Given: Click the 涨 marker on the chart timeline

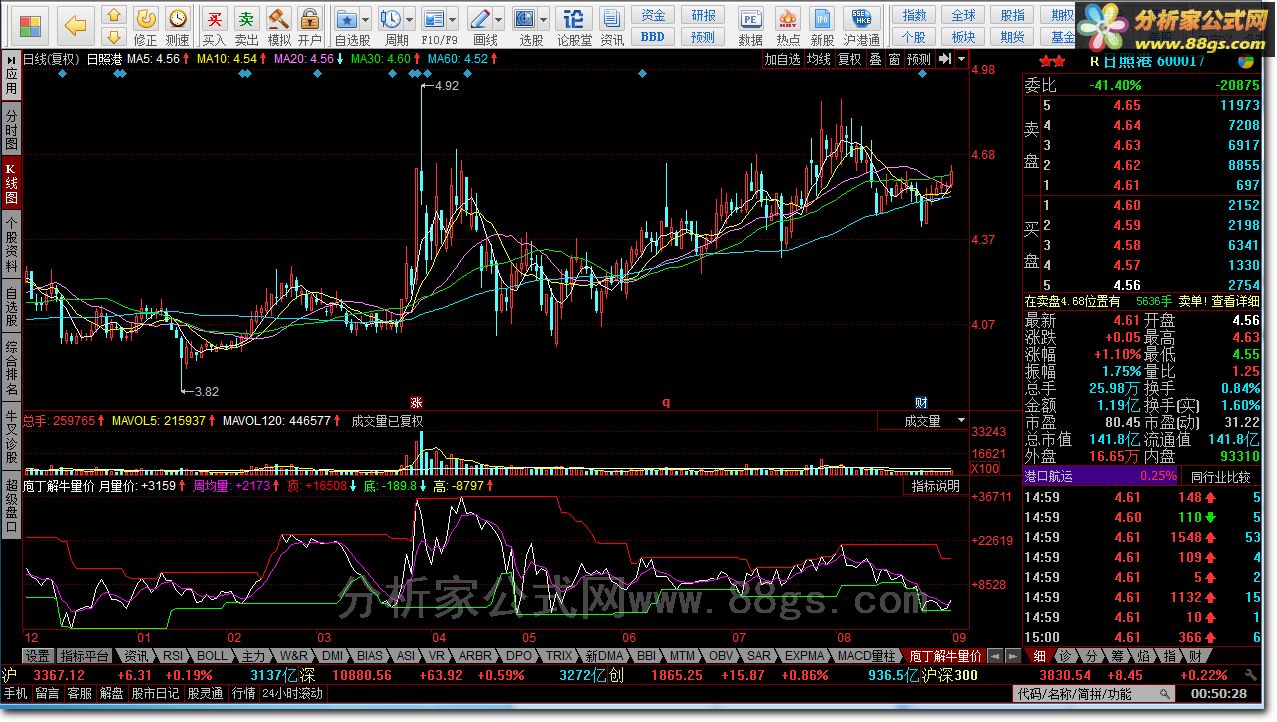Looking at the screenshot, I should 417,402.
